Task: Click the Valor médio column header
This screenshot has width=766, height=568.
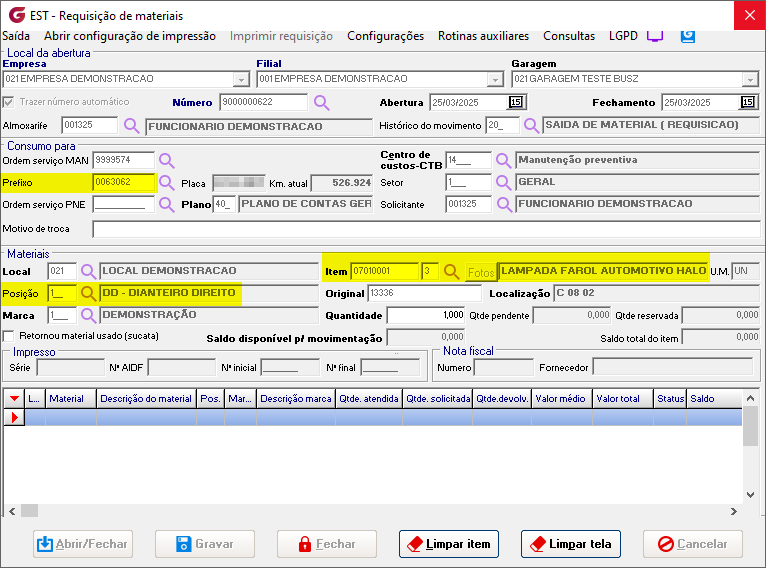Action: (x=560, y=399)
